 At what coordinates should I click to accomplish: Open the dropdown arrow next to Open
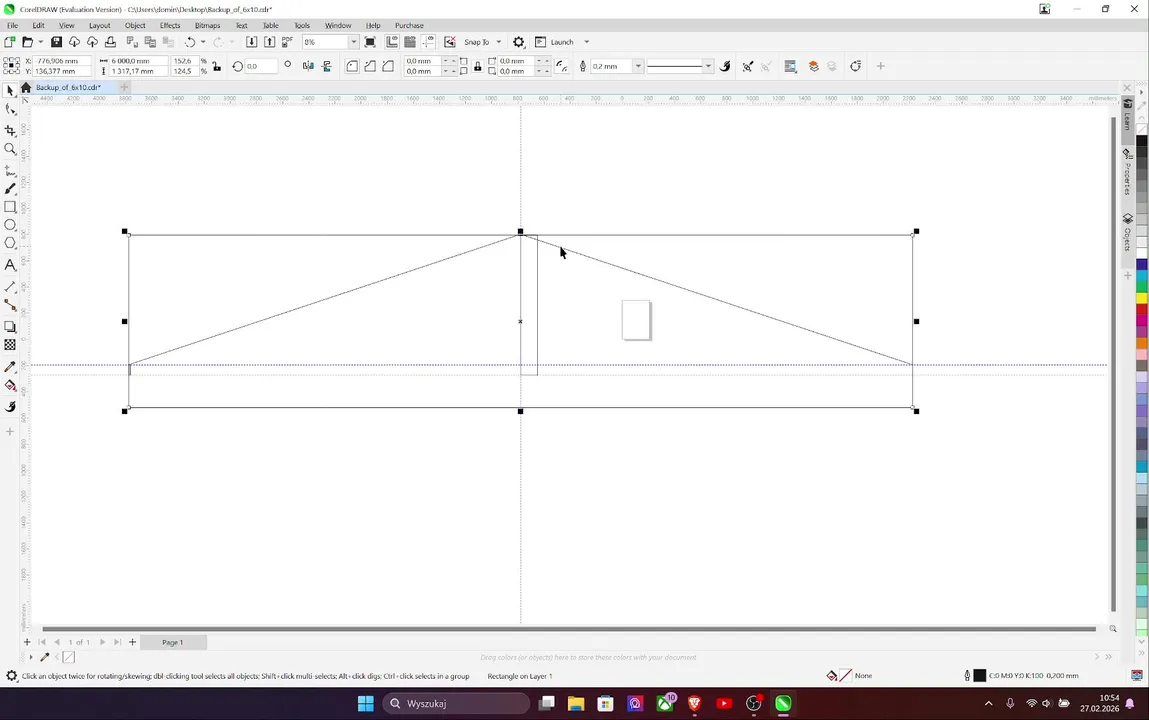point(40,42)
